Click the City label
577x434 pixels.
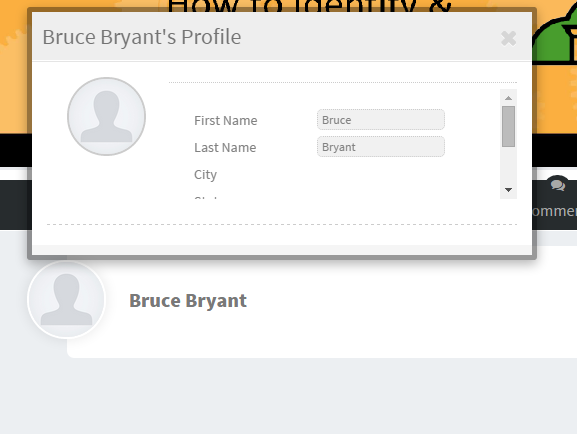205,174
